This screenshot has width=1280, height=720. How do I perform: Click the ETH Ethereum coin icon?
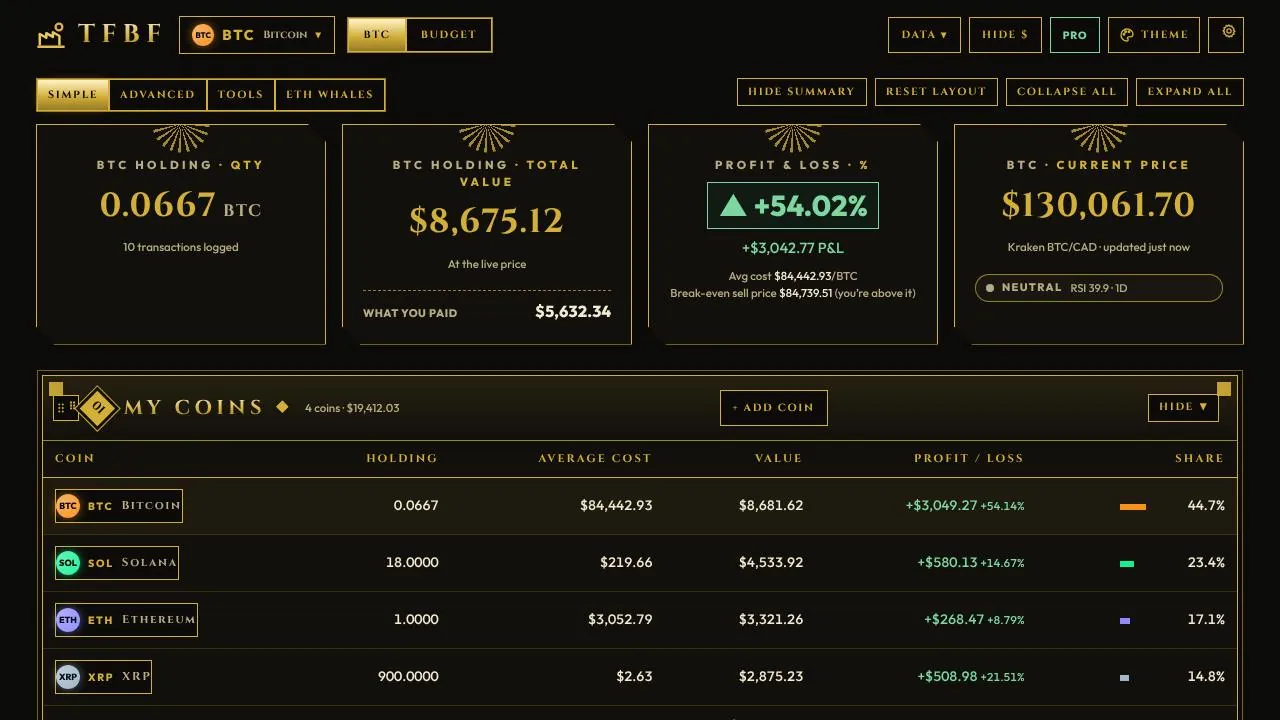68,620
